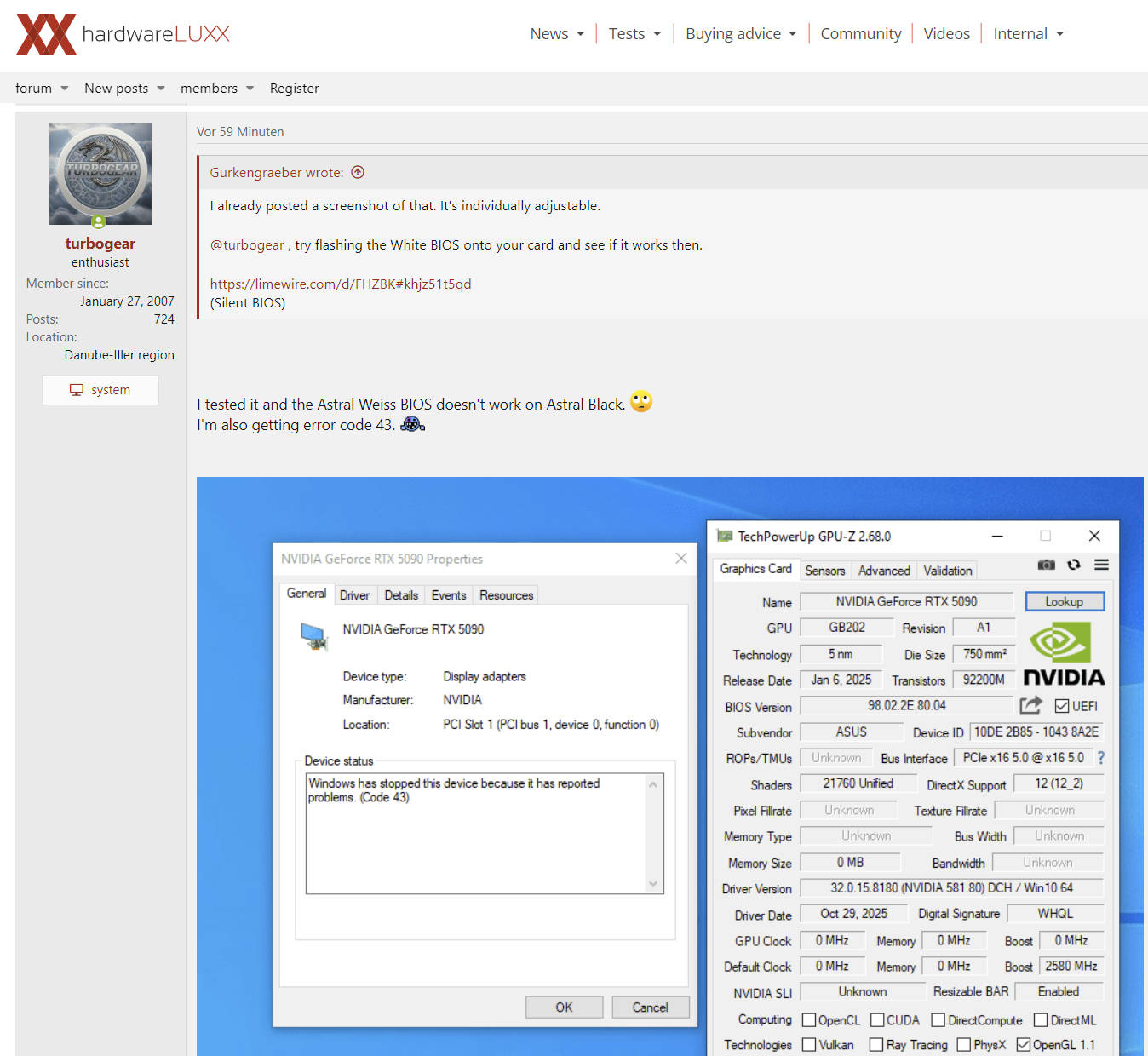Click the BIOS export share icon
Viewport: 1148px width, 1056px height.
coord(1030,705)
